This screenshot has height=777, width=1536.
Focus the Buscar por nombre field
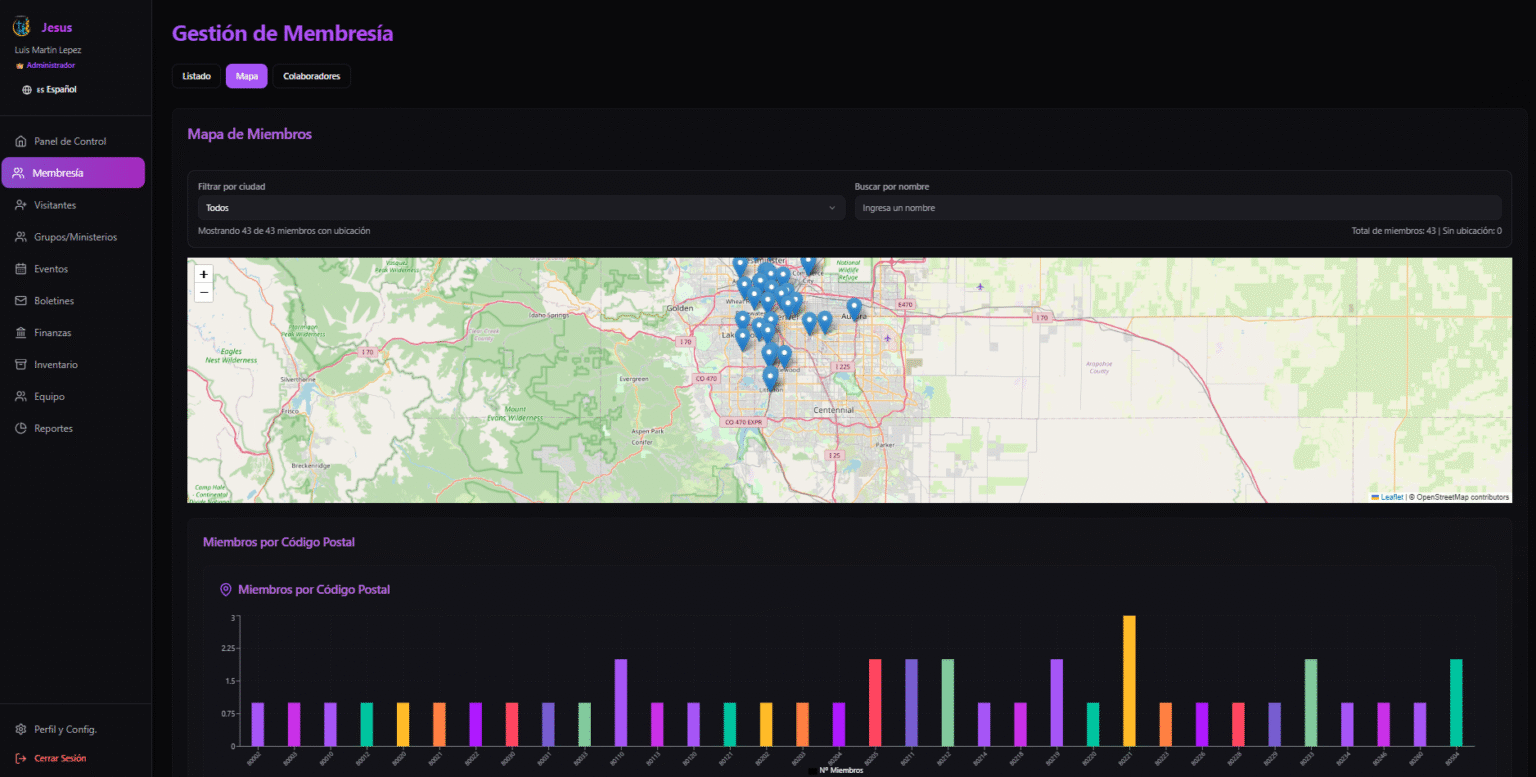tap(1177, 208)
